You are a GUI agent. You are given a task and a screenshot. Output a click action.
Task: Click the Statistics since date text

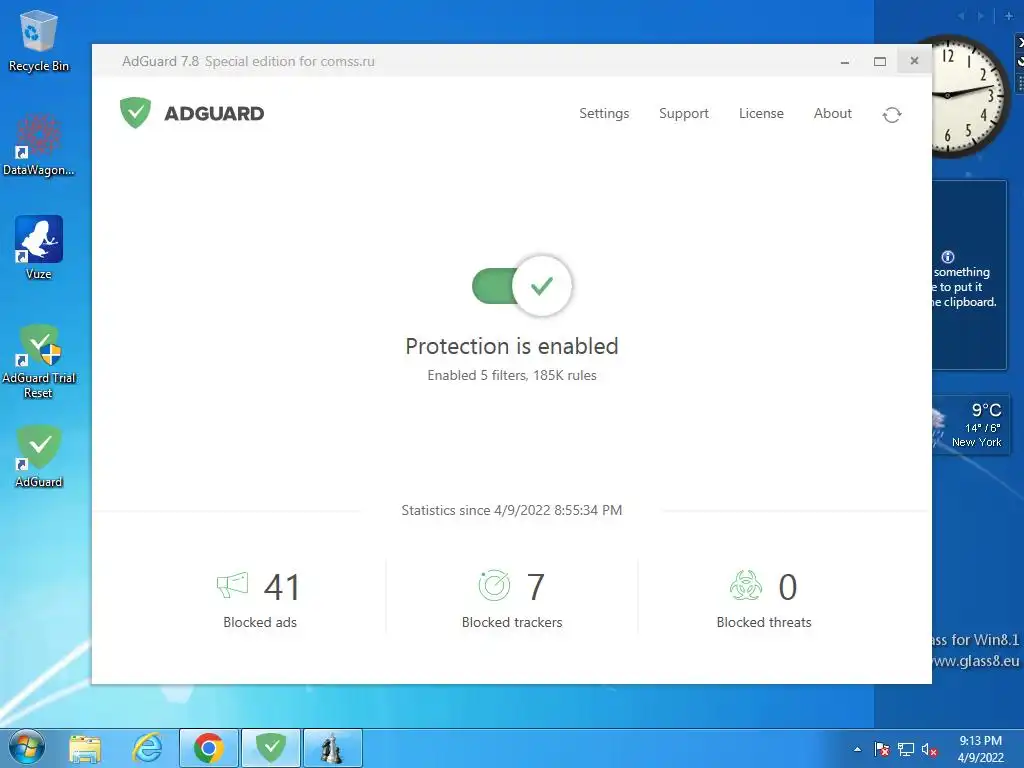(x=512, y=510)
